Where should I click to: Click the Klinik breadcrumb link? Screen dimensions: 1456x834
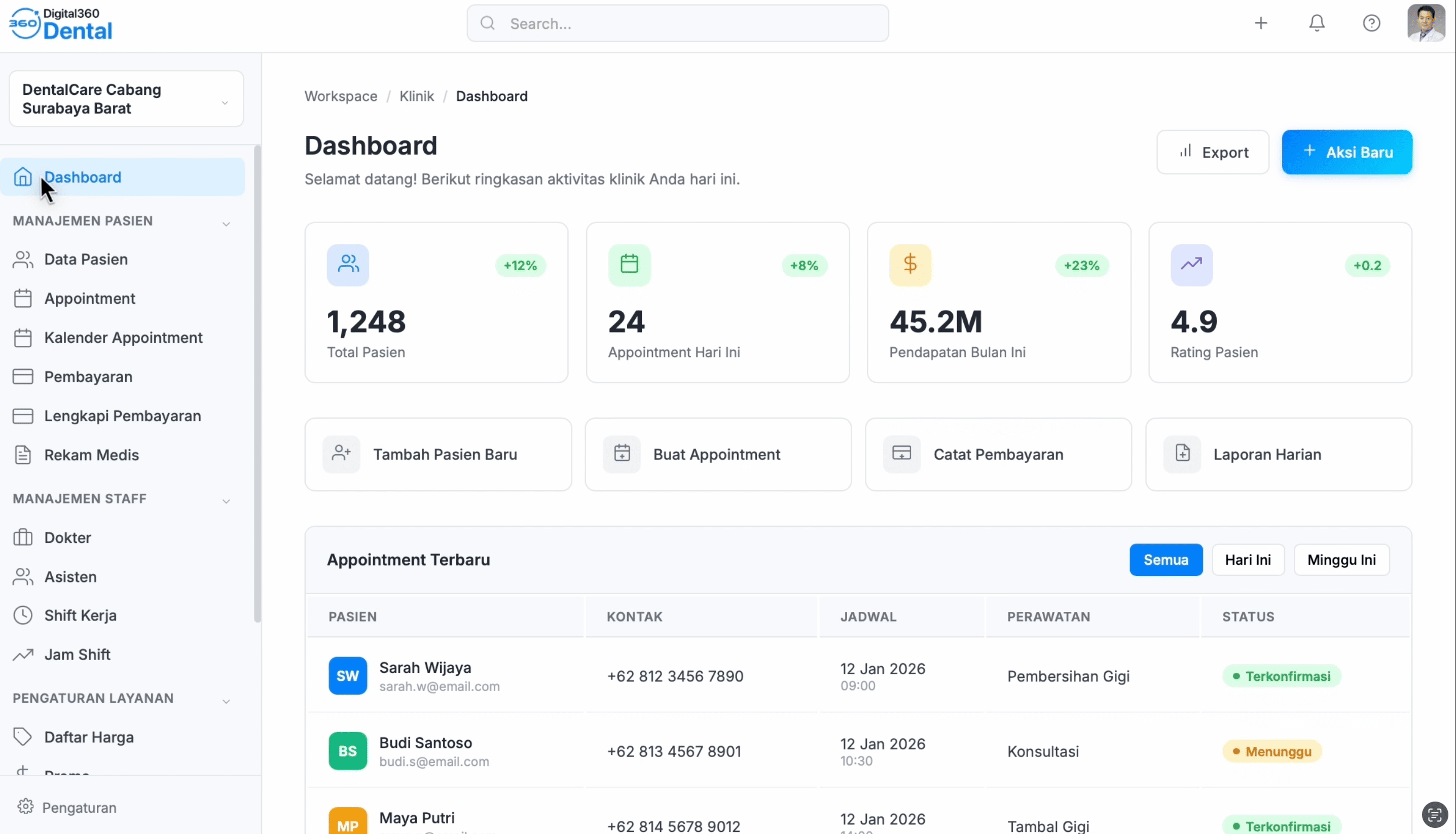pos(416,96)
